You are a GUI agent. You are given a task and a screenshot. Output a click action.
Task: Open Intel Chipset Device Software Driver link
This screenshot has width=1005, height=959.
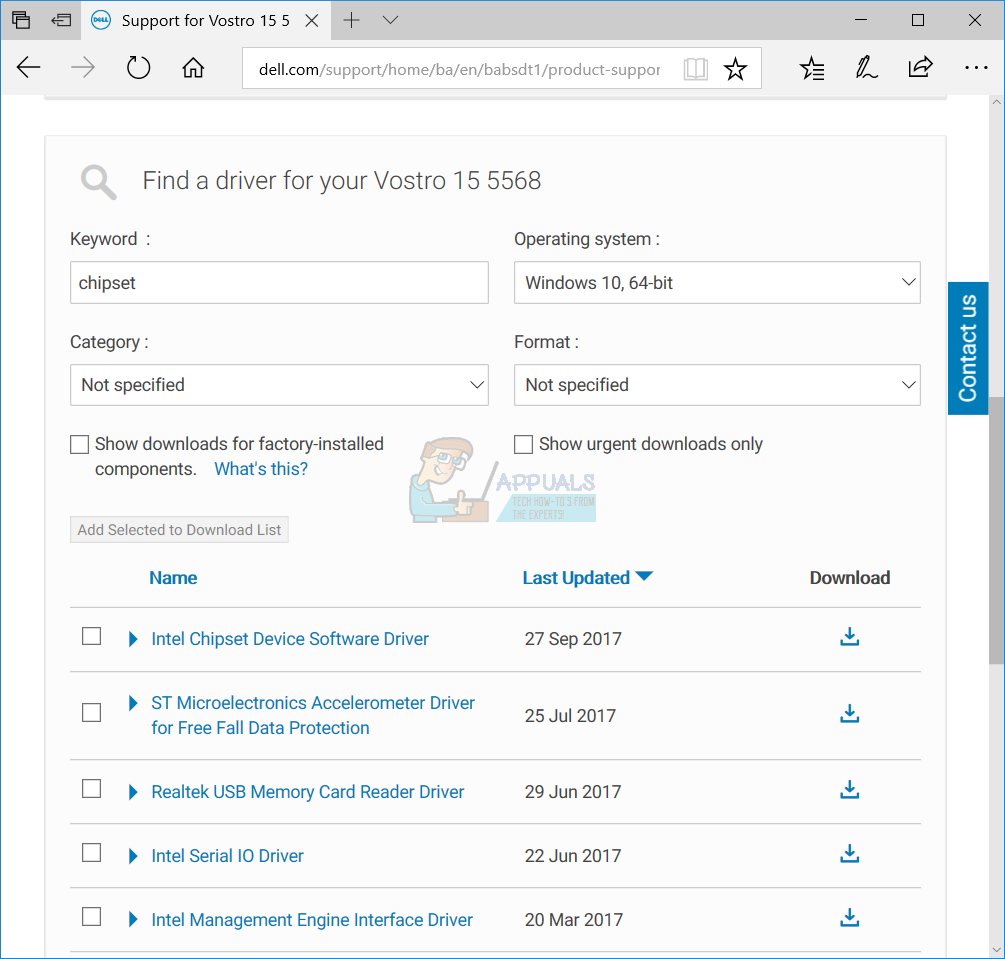click(290, 638)
